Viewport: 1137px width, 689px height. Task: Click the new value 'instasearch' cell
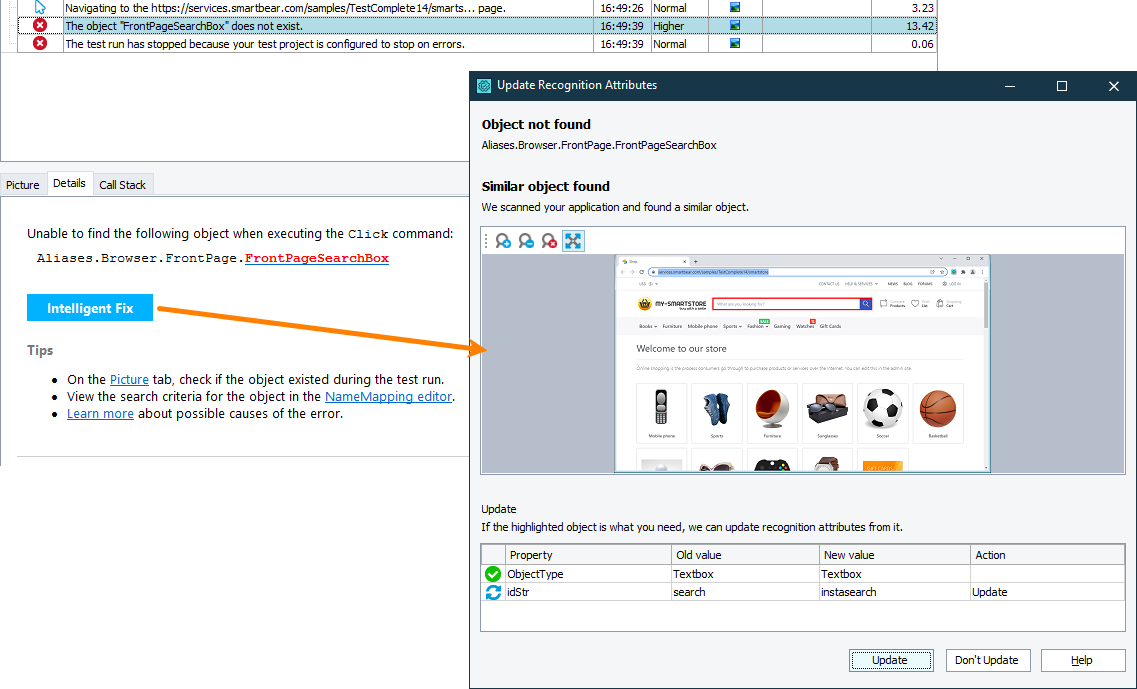(895, 592)
